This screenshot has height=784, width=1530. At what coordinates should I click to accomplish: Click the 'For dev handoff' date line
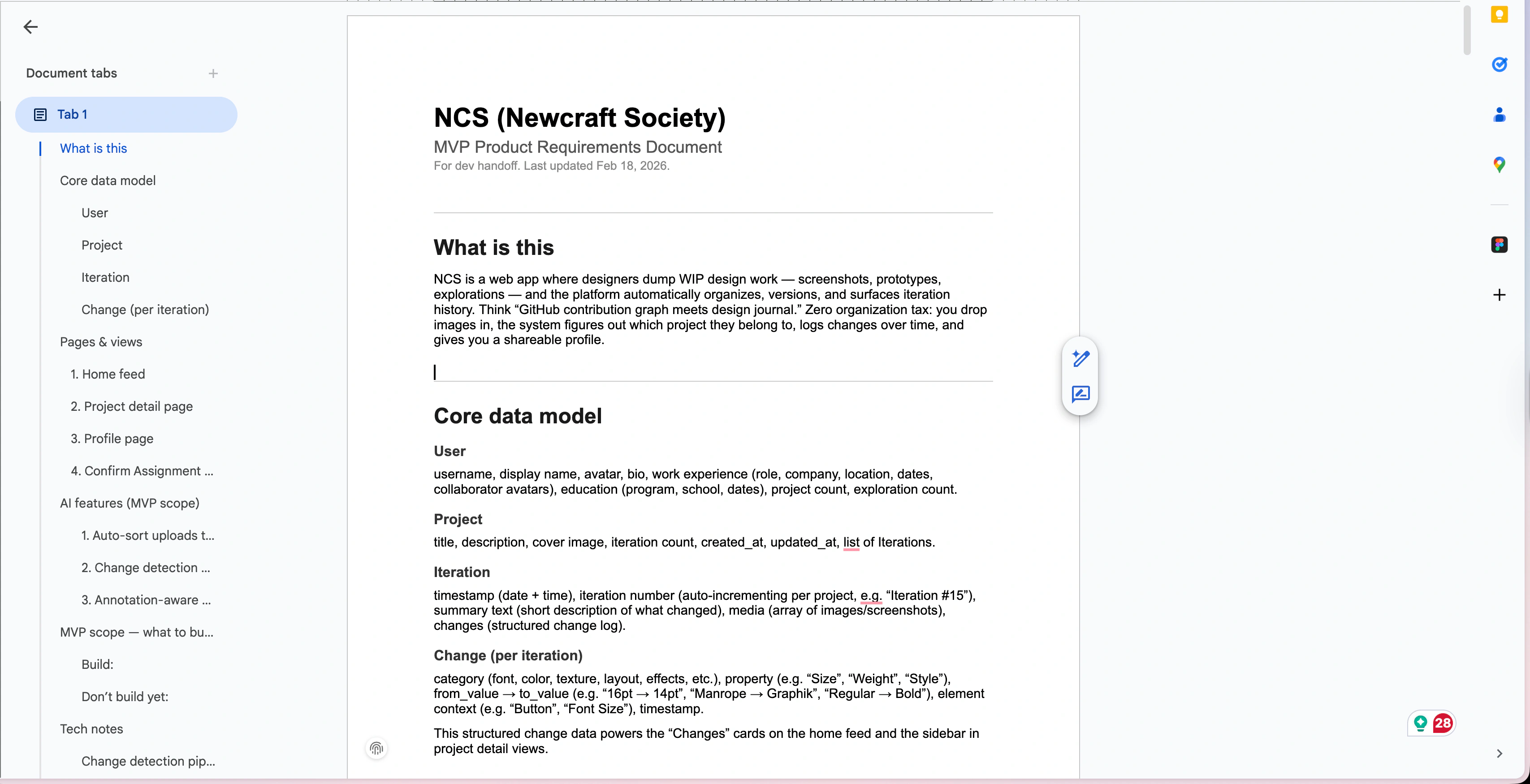pyautogui.click(x=551, y=166)
